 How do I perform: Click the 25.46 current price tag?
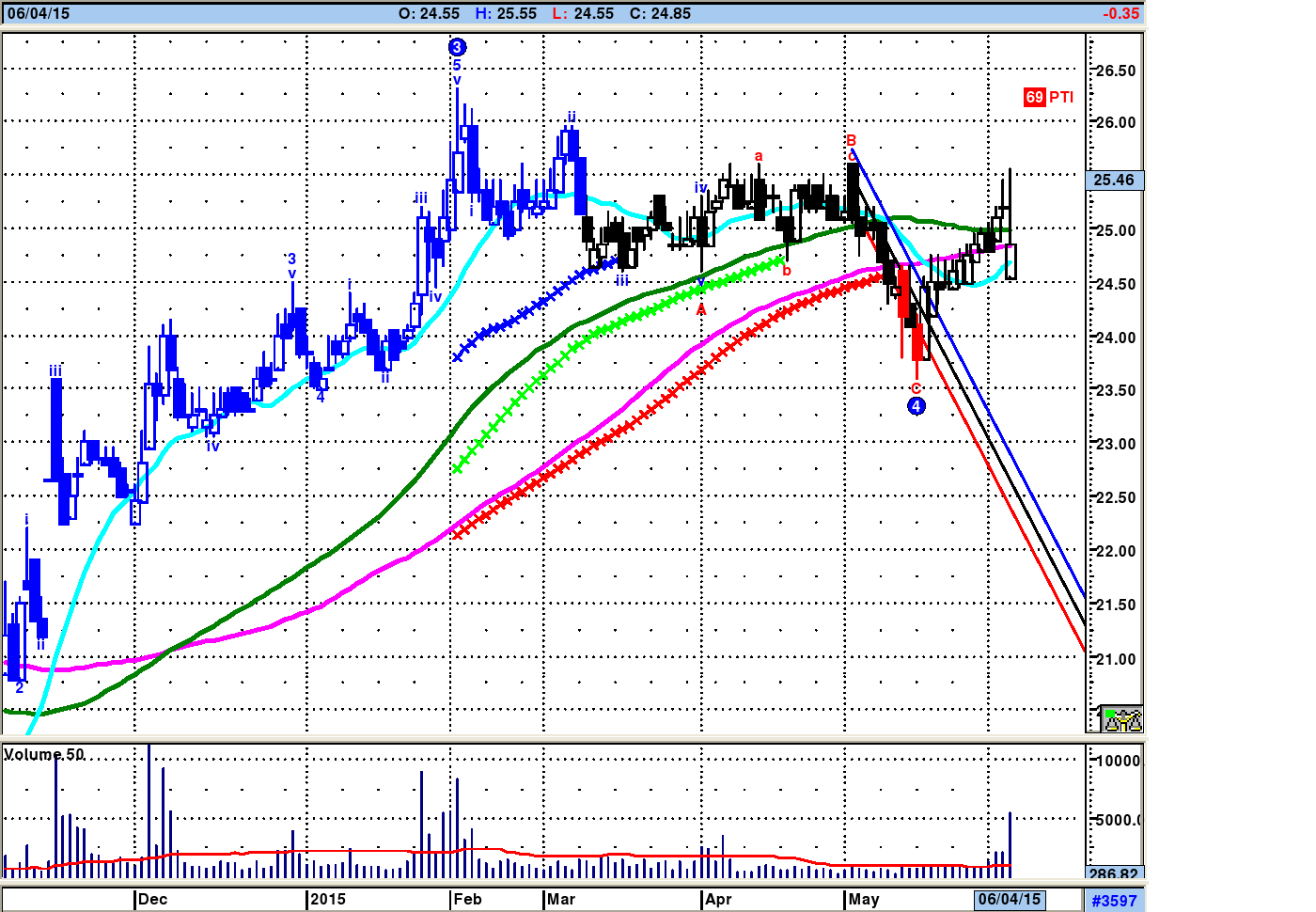pyautogui.click(x=1114, y=180)
